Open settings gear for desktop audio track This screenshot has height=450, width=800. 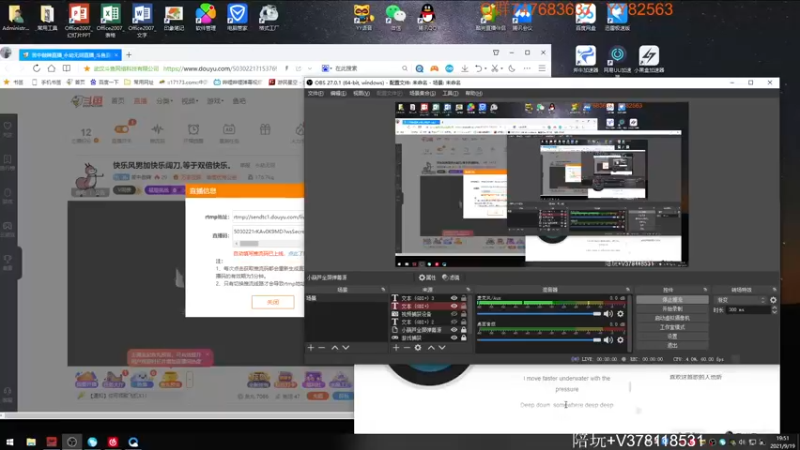620,340
